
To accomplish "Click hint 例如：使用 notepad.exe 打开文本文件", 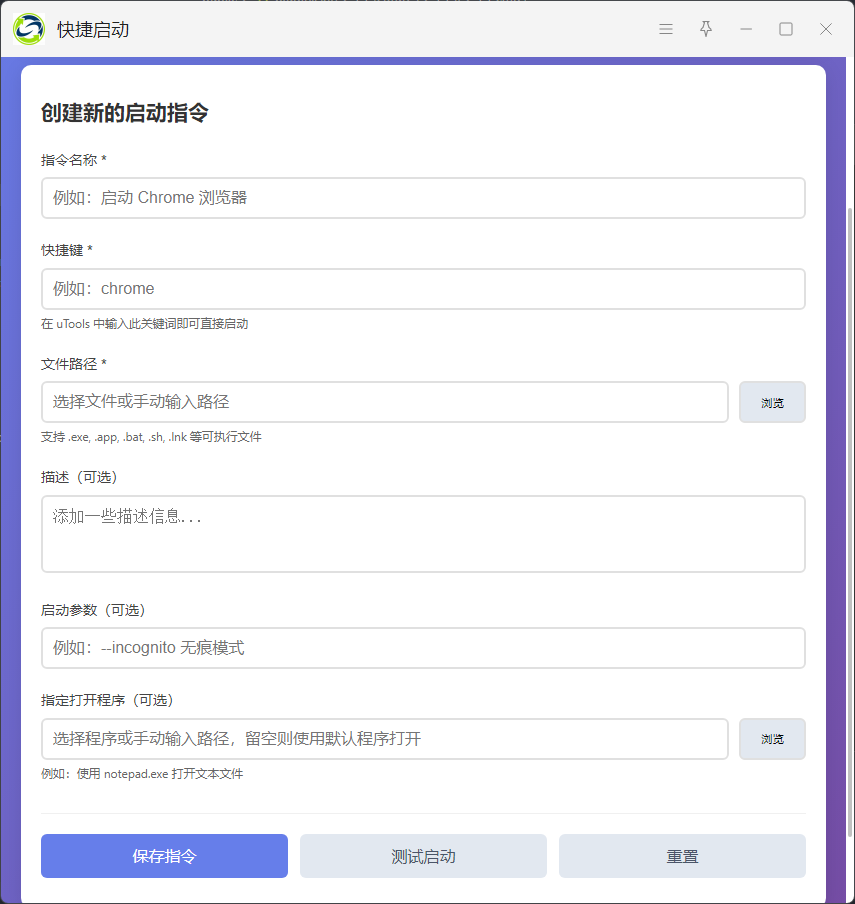I will [142, 774].
